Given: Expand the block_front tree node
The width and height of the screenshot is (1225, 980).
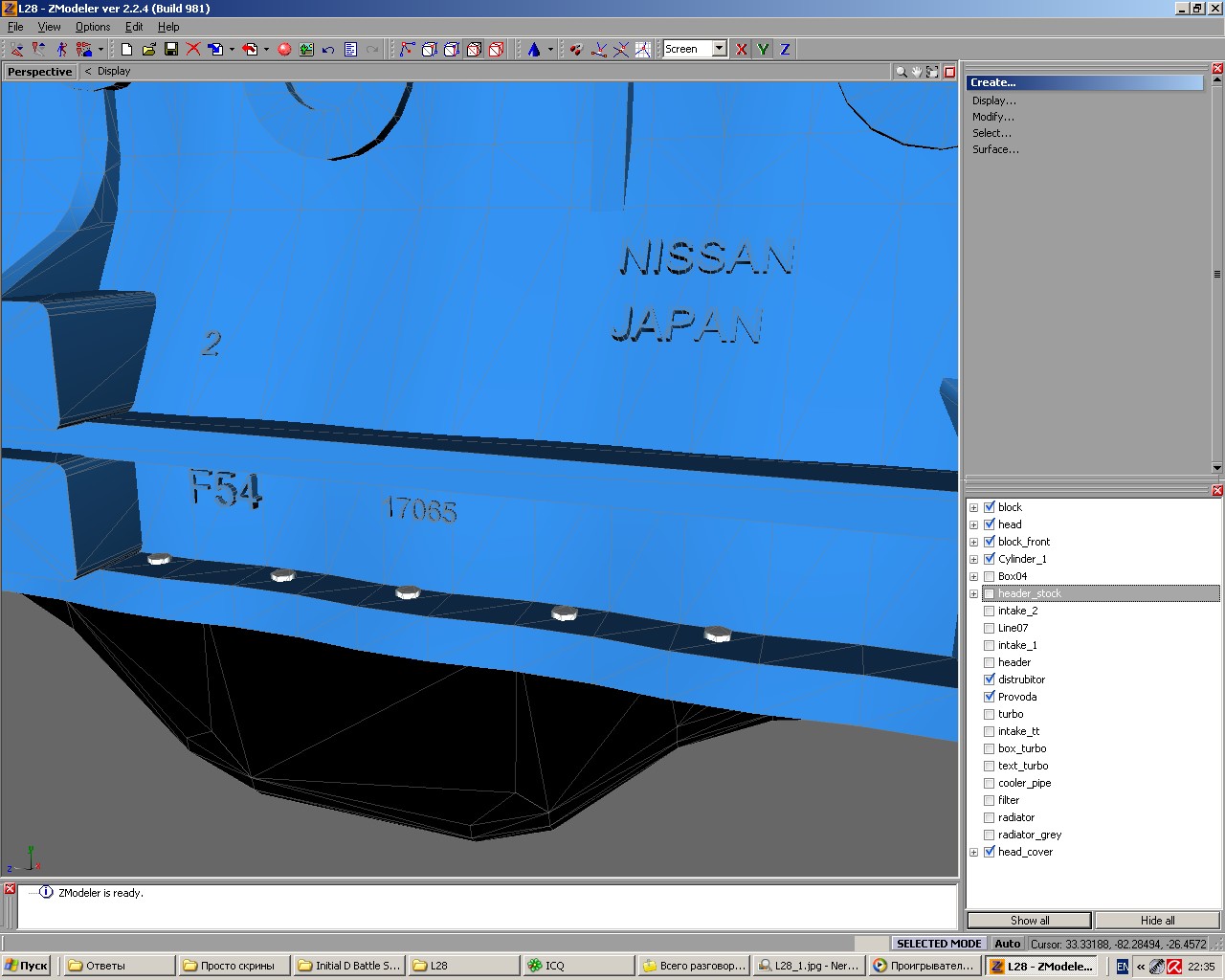Looking at the screenshot, I should click(974, 542).
